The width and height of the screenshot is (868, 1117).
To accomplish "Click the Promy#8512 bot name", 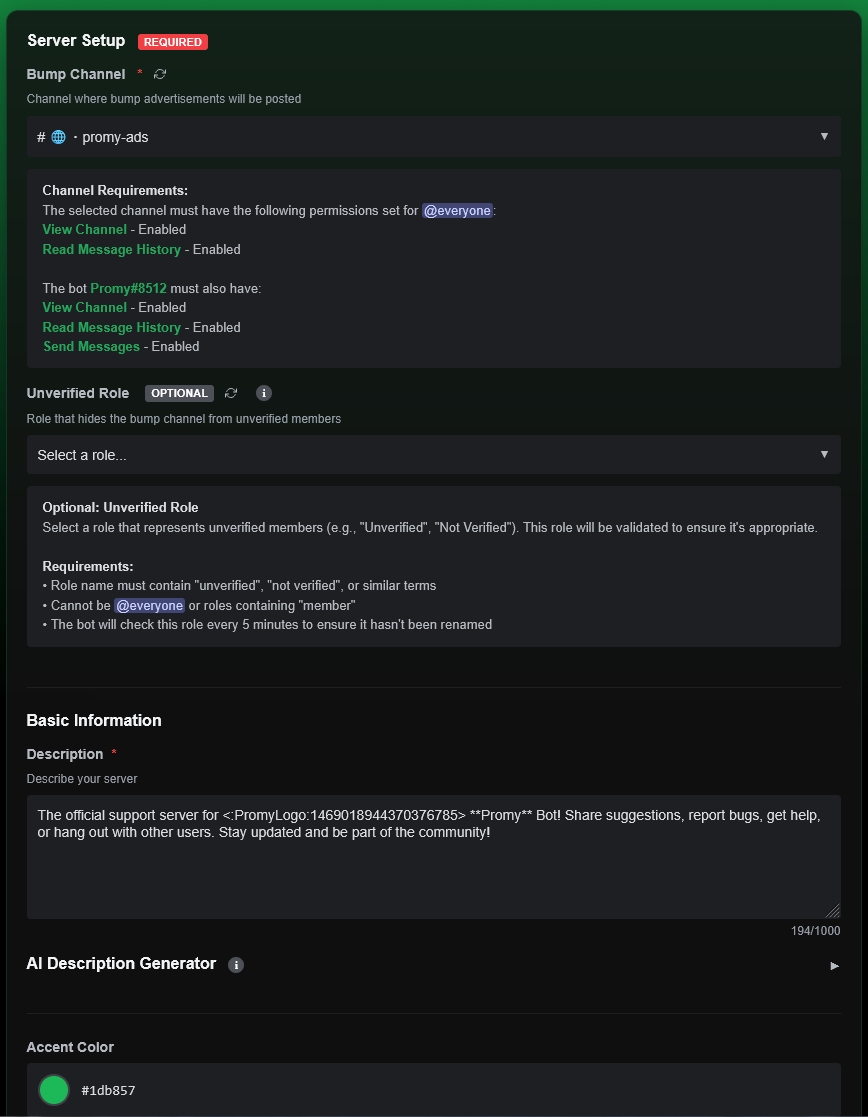I will click(x=128, y=288).
